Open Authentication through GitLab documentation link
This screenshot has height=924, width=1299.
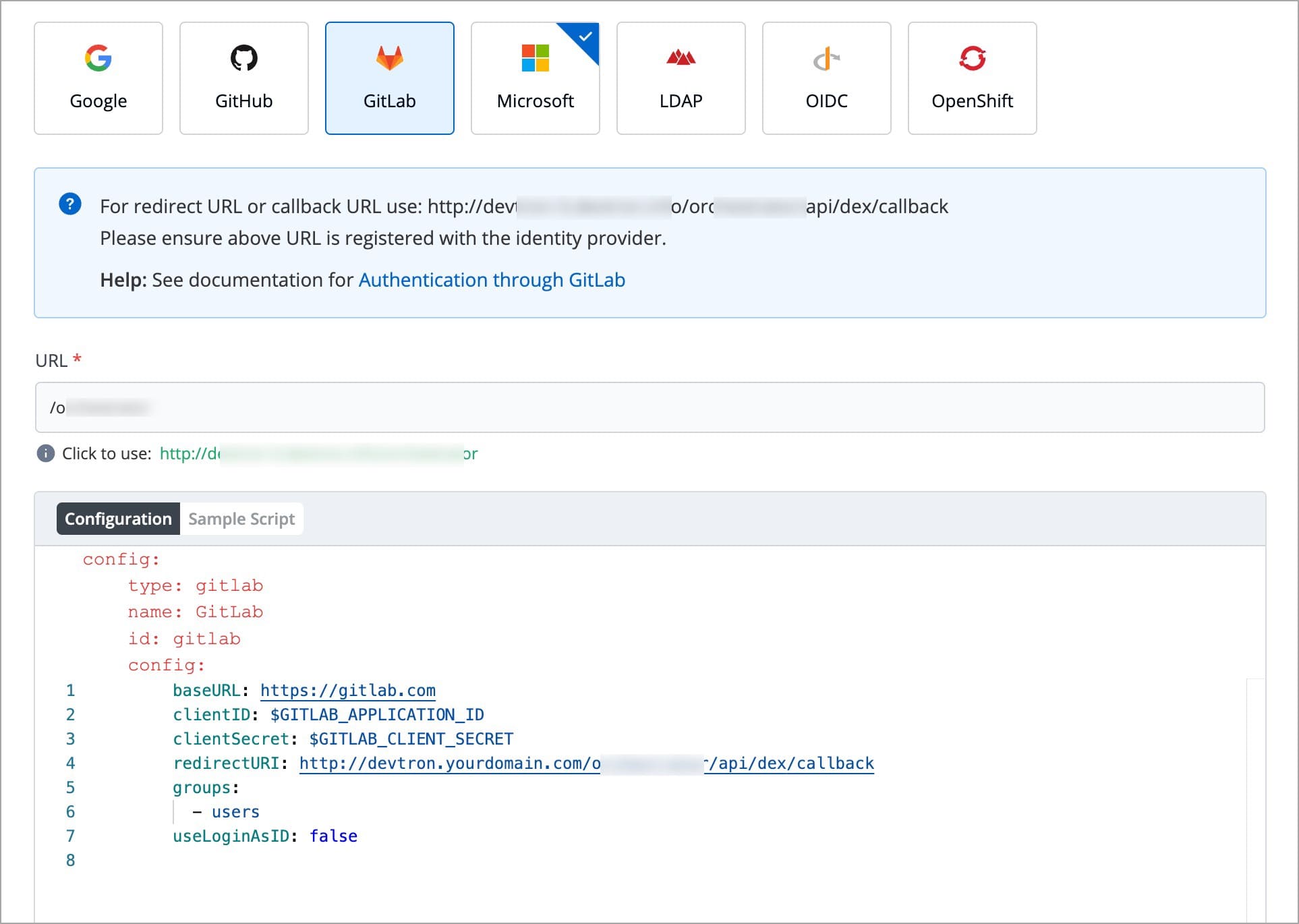(x=492, y=280)
